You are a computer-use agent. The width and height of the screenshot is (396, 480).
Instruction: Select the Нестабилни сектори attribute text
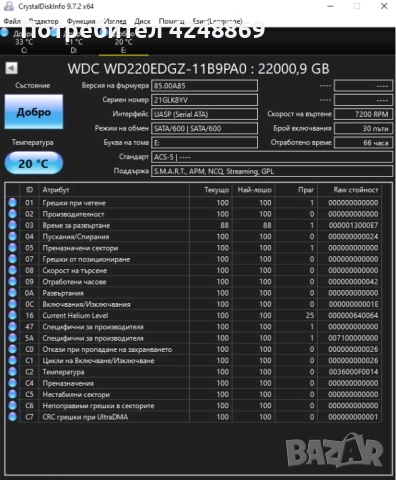pyautogui.click(x=76, y=394)
